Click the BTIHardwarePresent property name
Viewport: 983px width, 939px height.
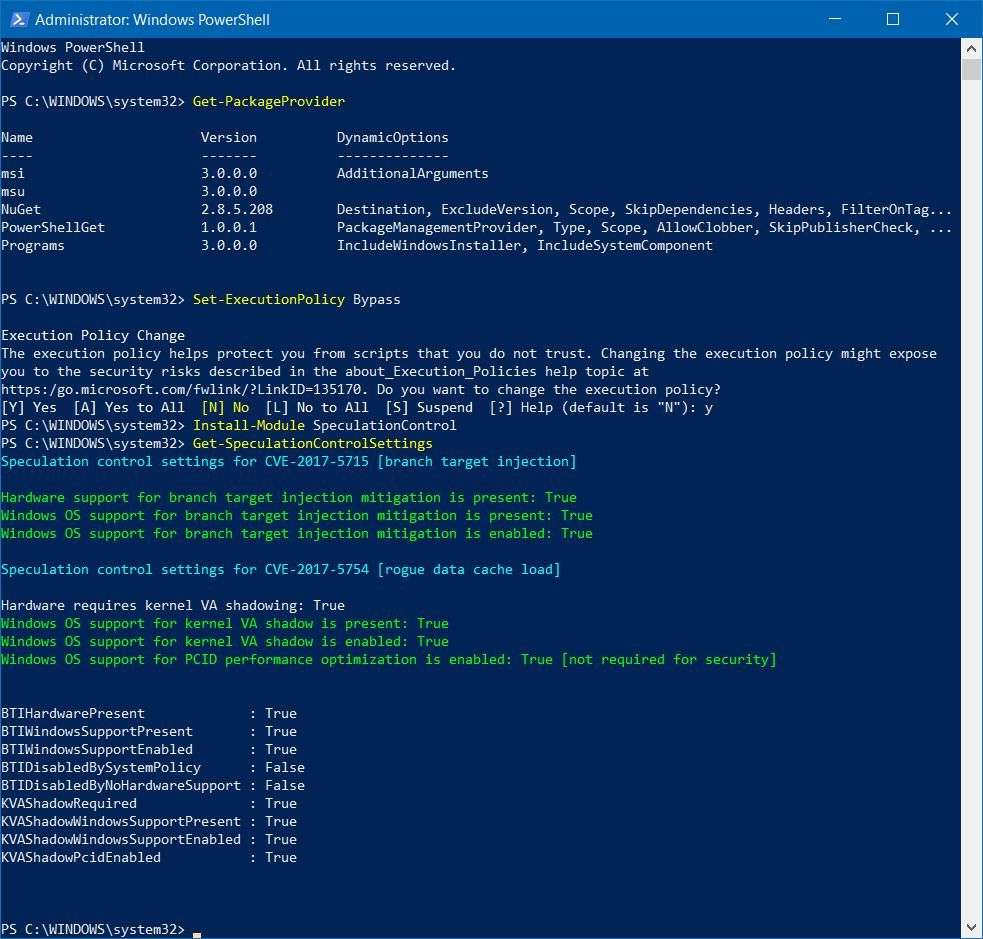[73, 713]
